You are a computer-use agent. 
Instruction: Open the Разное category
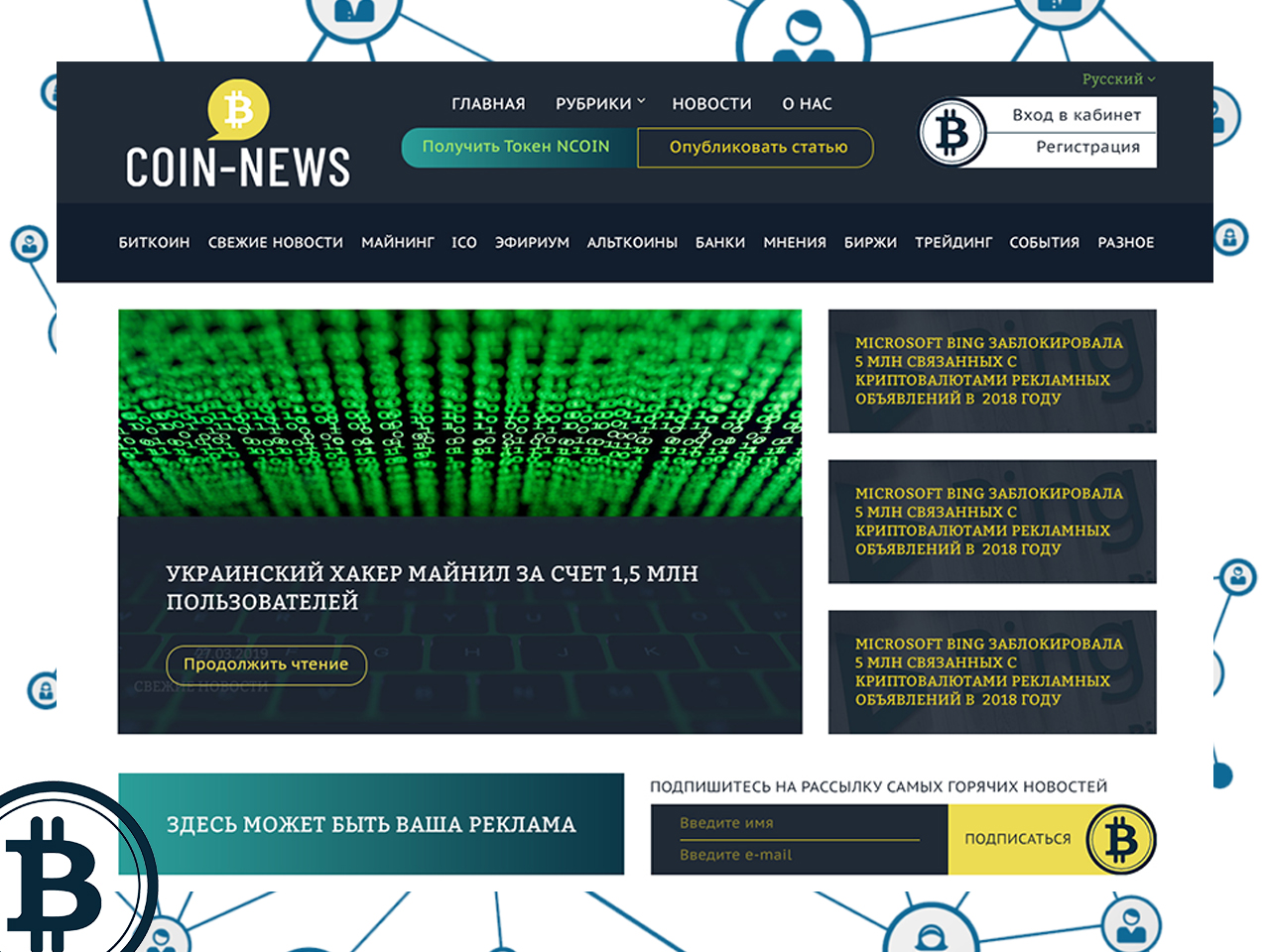pos(1126,242)
